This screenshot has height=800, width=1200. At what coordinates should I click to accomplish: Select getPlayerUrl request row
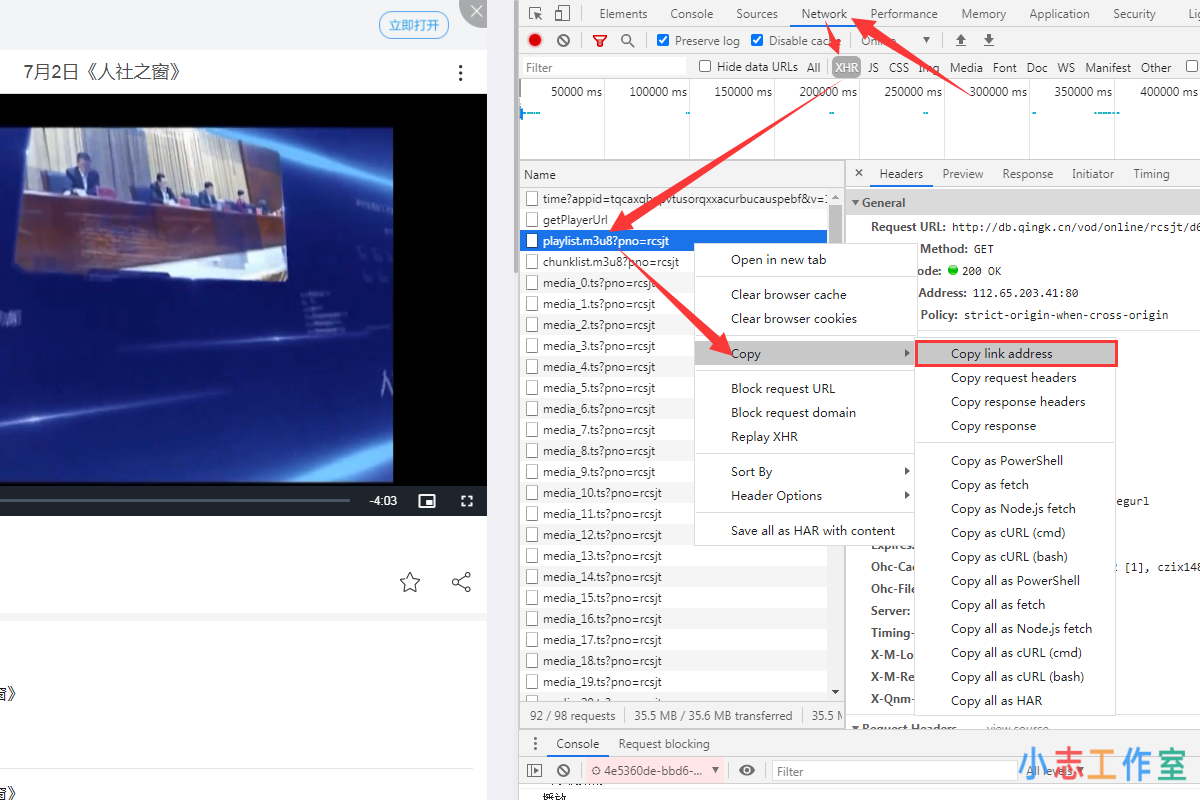tap(675, 220)
